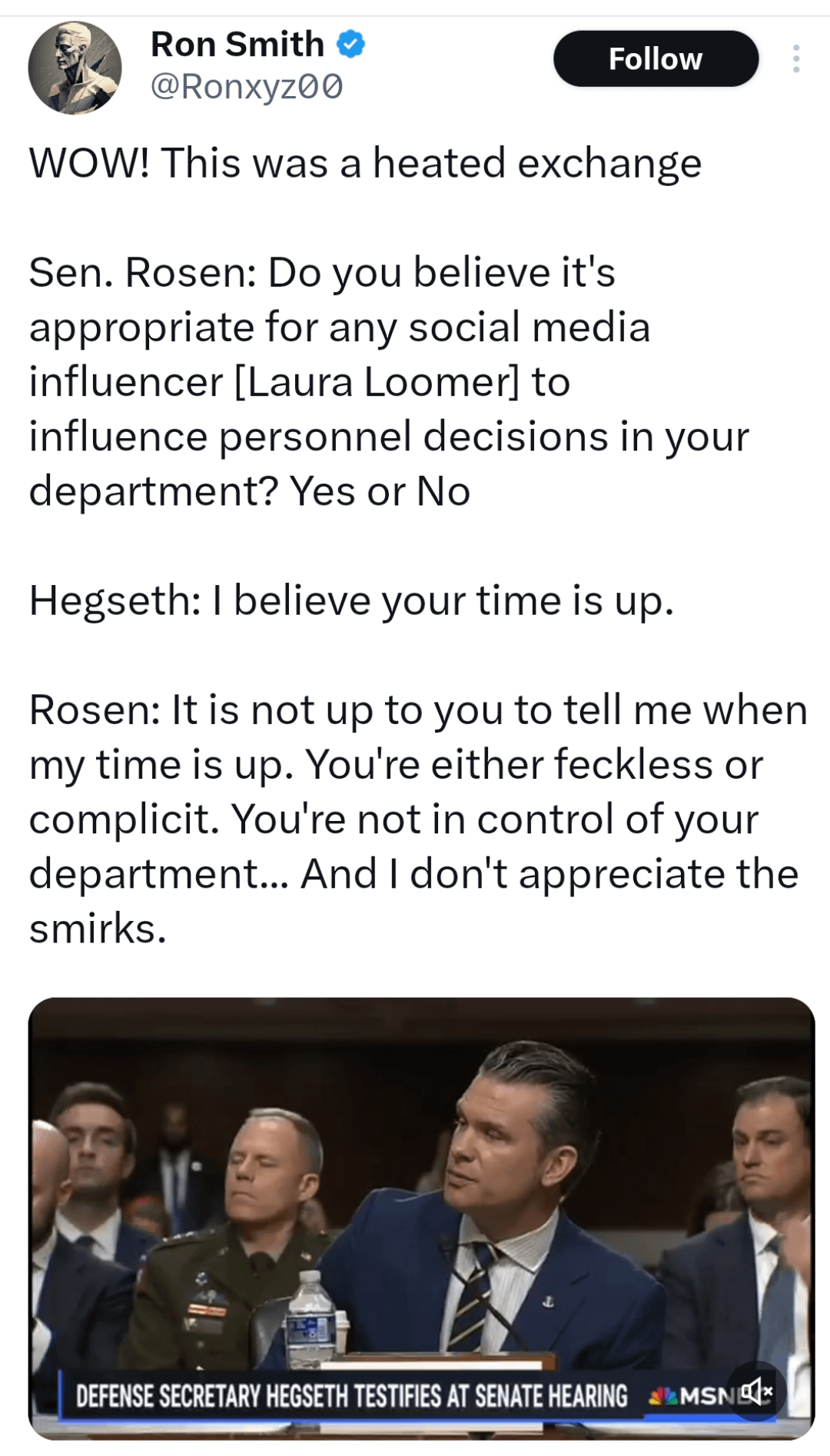Click the "Defense Secretary Hegseth Testifies" chyron
The image size is (830, 1456).
click(352, 1395)
